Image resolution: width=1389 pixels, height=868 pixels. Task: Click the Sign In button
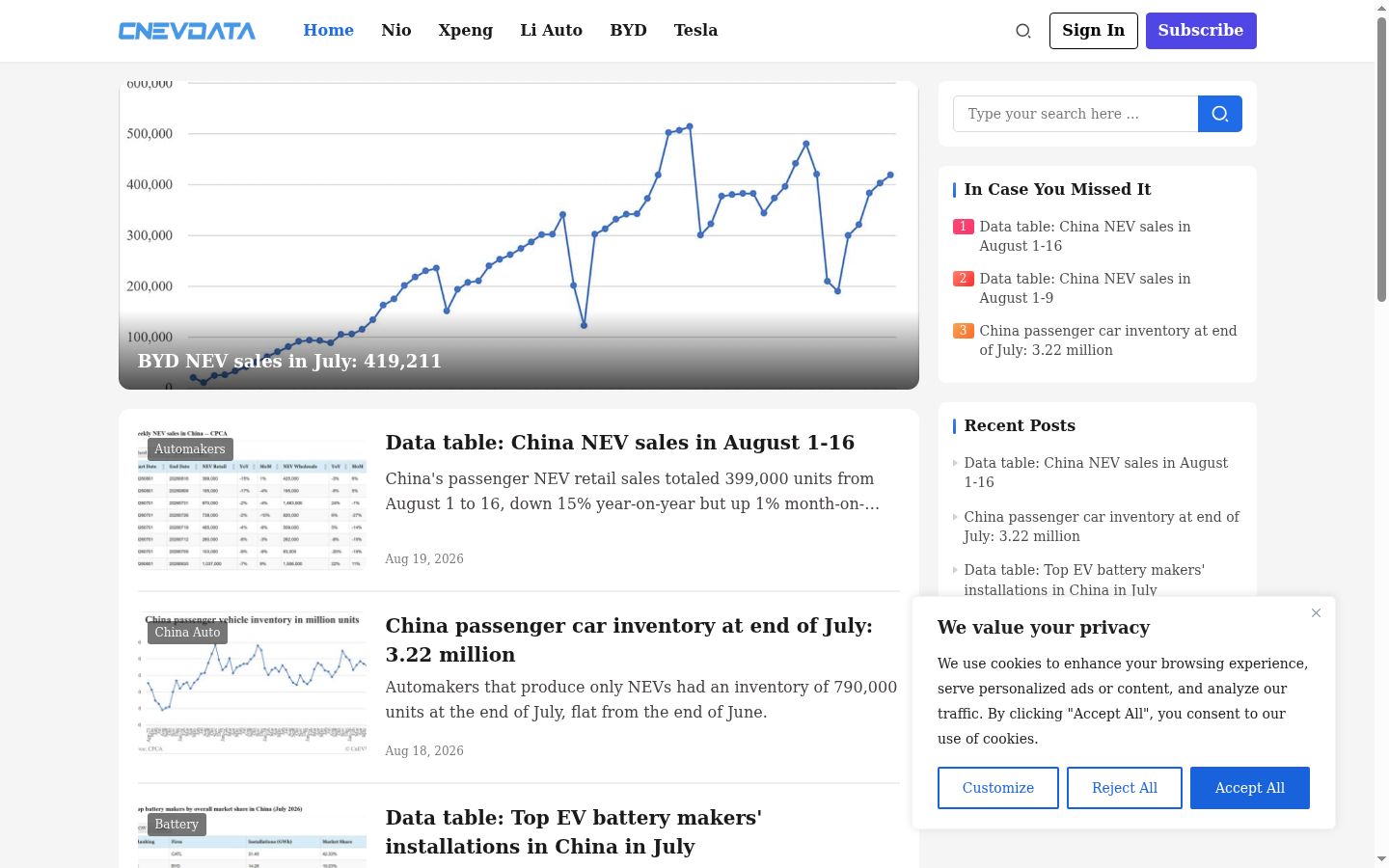tap(1094, 31)
